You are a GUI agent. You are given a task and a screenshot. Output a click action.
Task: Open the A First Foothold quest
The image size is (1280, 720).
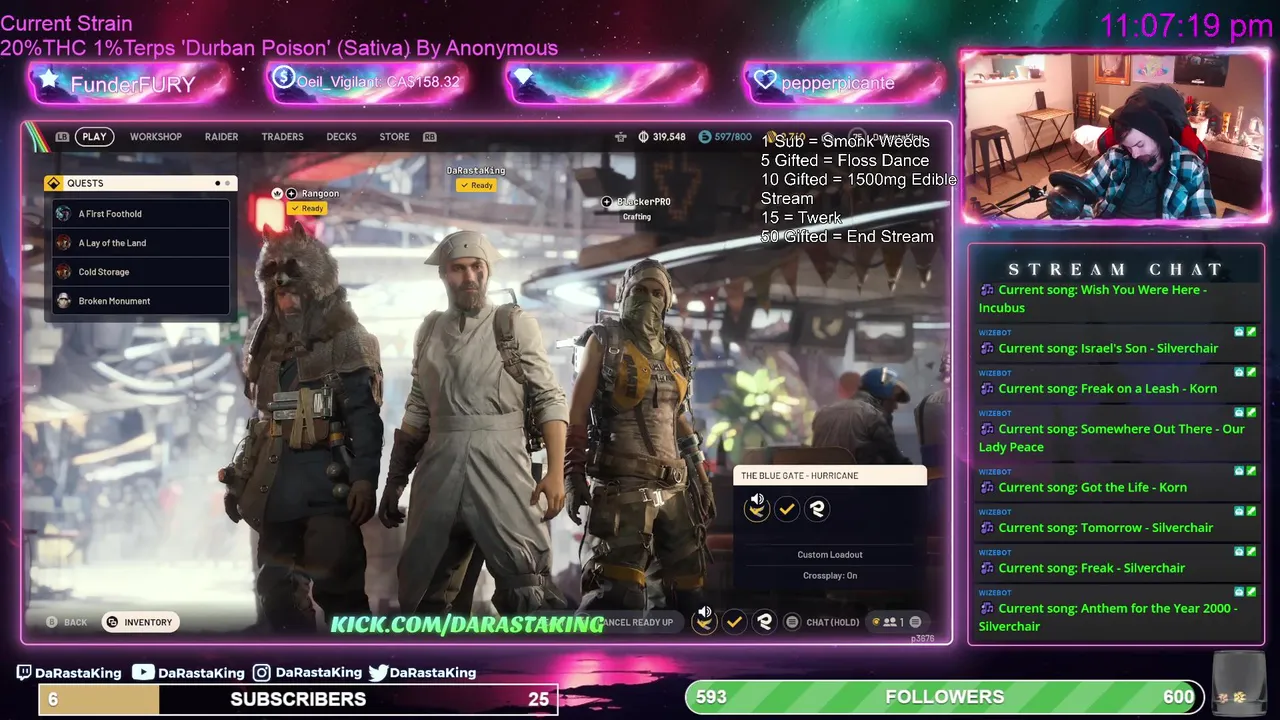coord(141,214)
